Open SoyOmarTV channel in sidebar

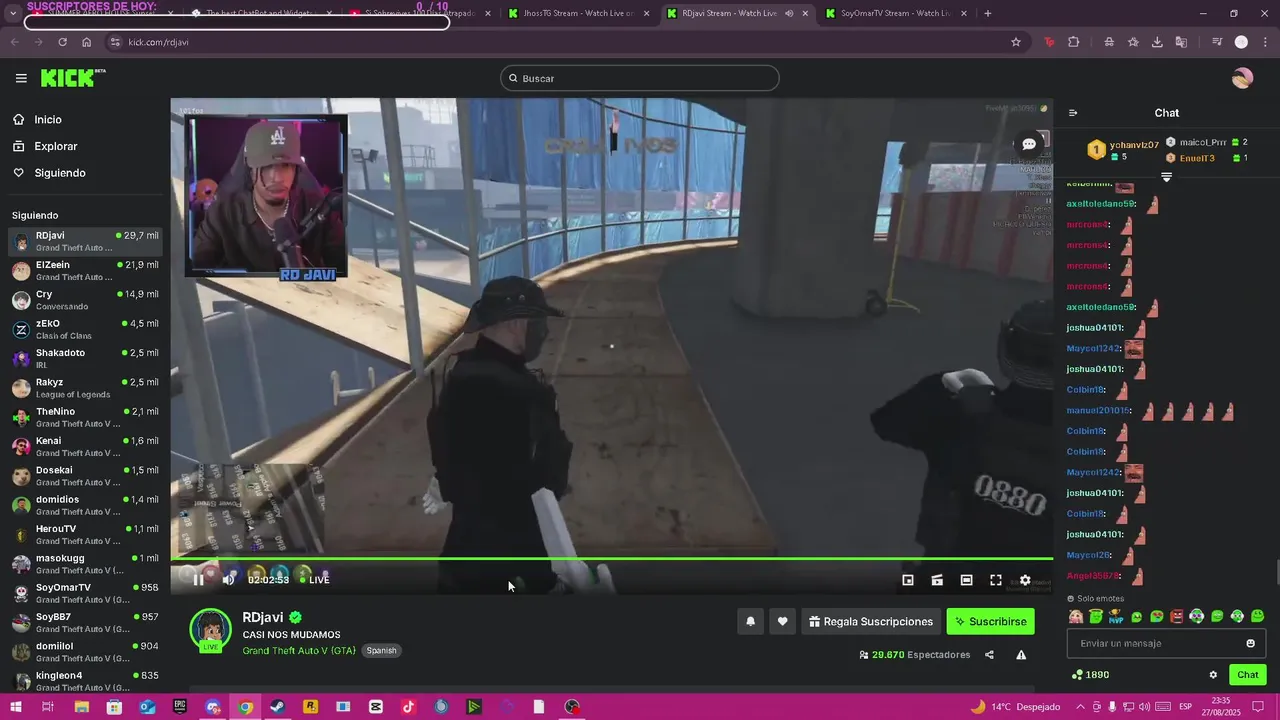[x=85, y=593]
